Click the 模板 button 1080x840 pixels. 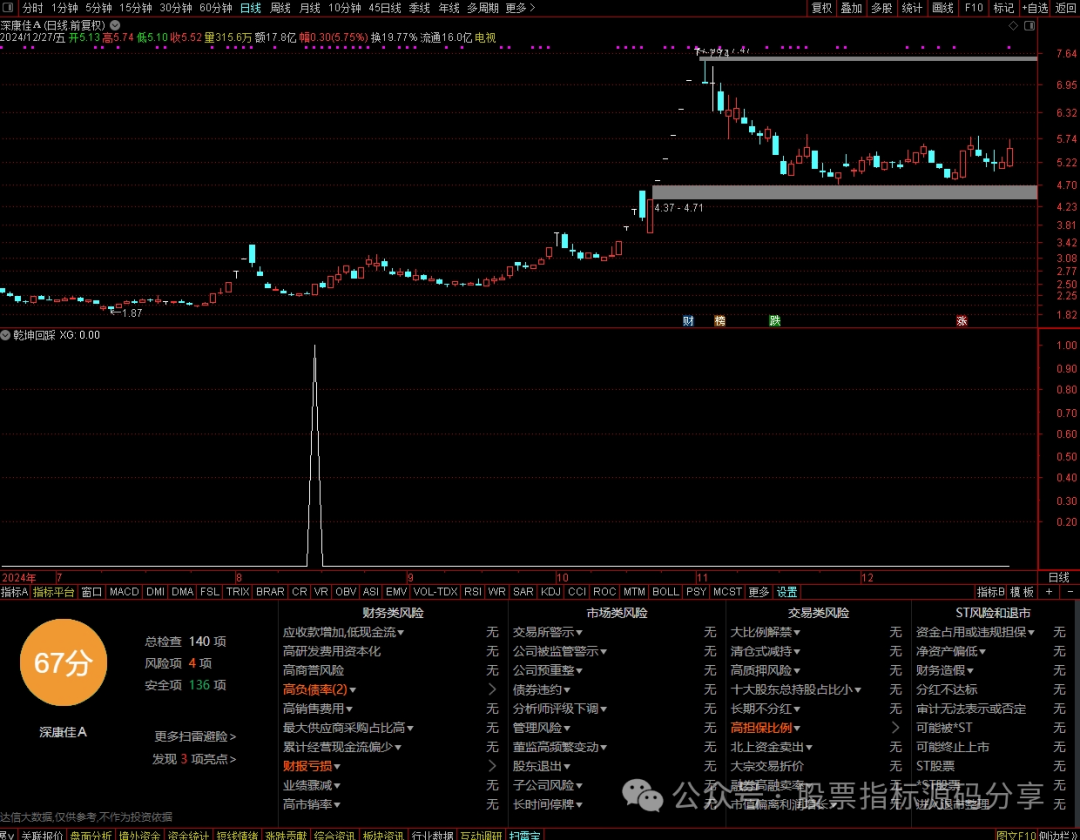pos(1022,591)
